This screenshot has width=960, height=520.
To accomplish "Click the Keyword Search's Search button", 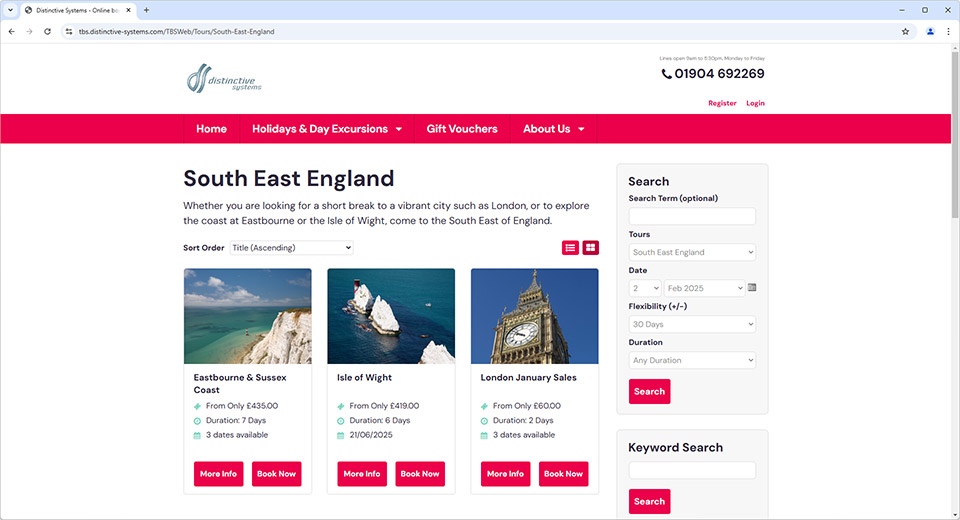I will pos(650,501).
